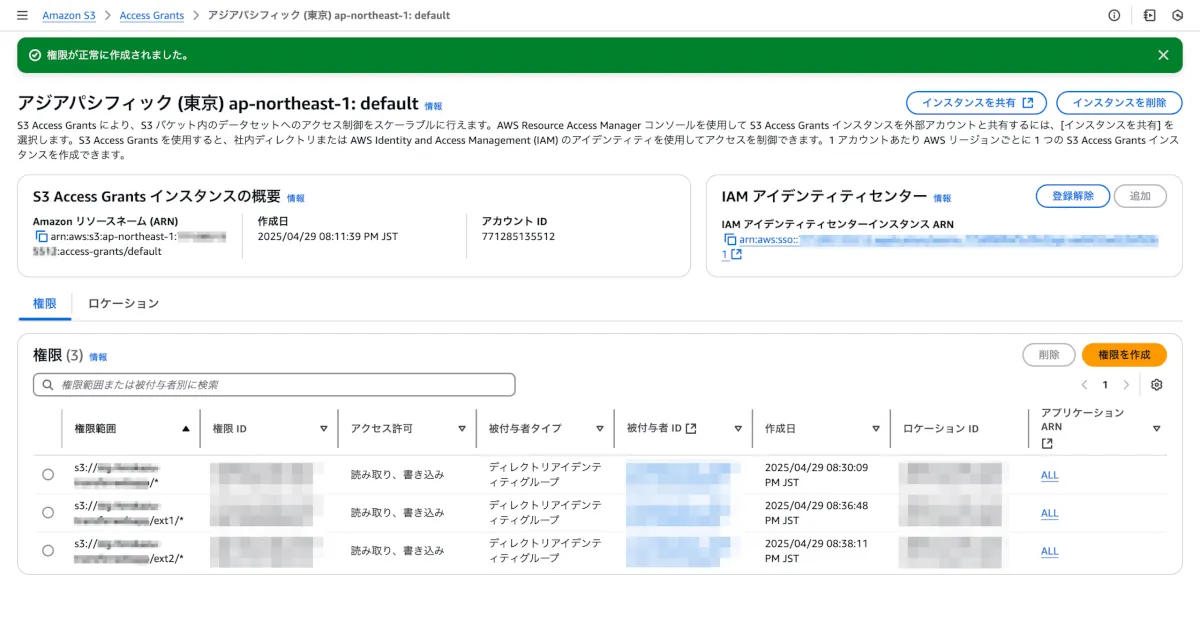The width and height of the screenshot is (1200, 621).
Task: Go to previous page of permissions
Action: click(x=1084, y=385)
